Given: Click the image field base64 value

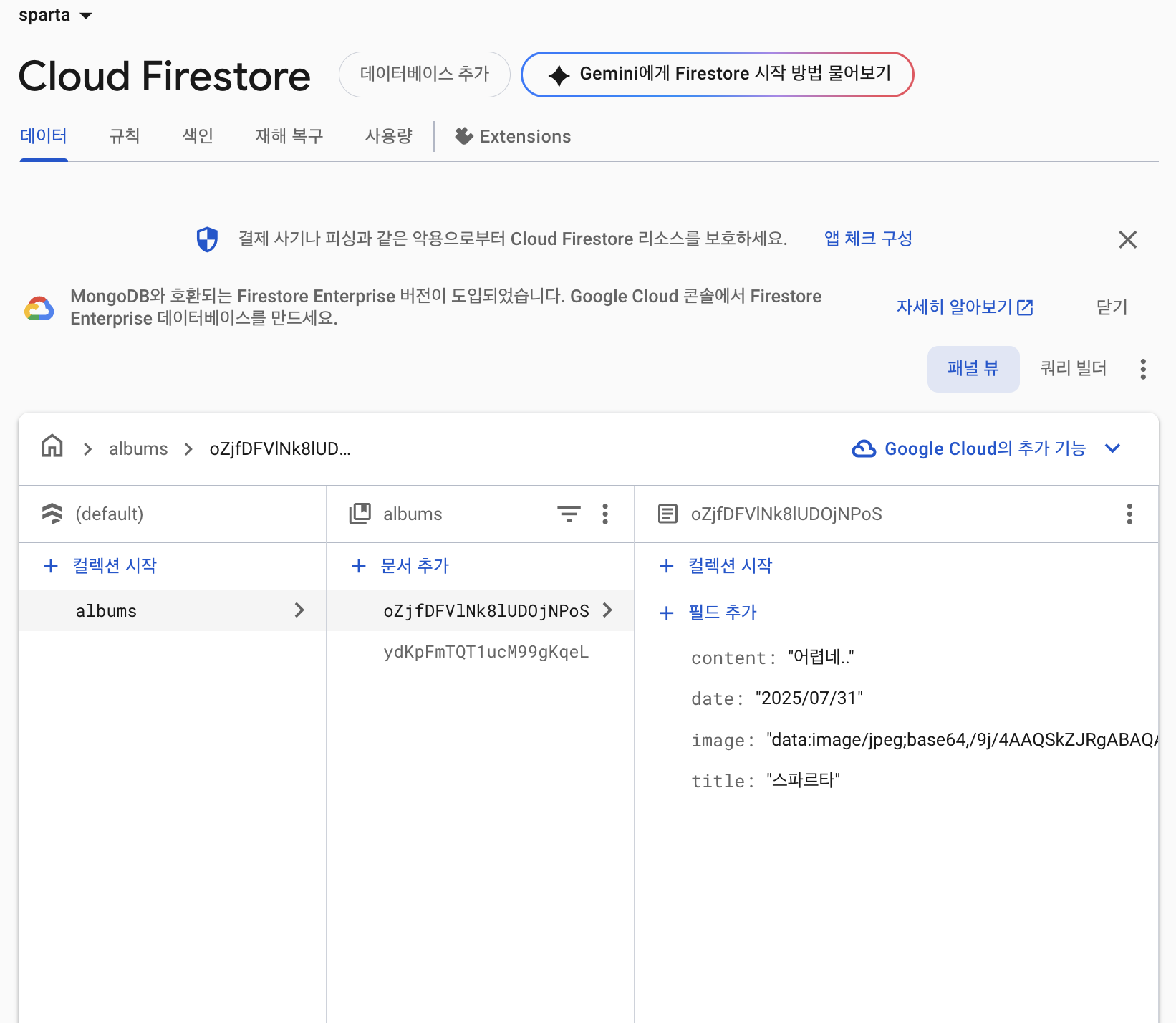Looking at the screenshot, I should coord(962,740).
